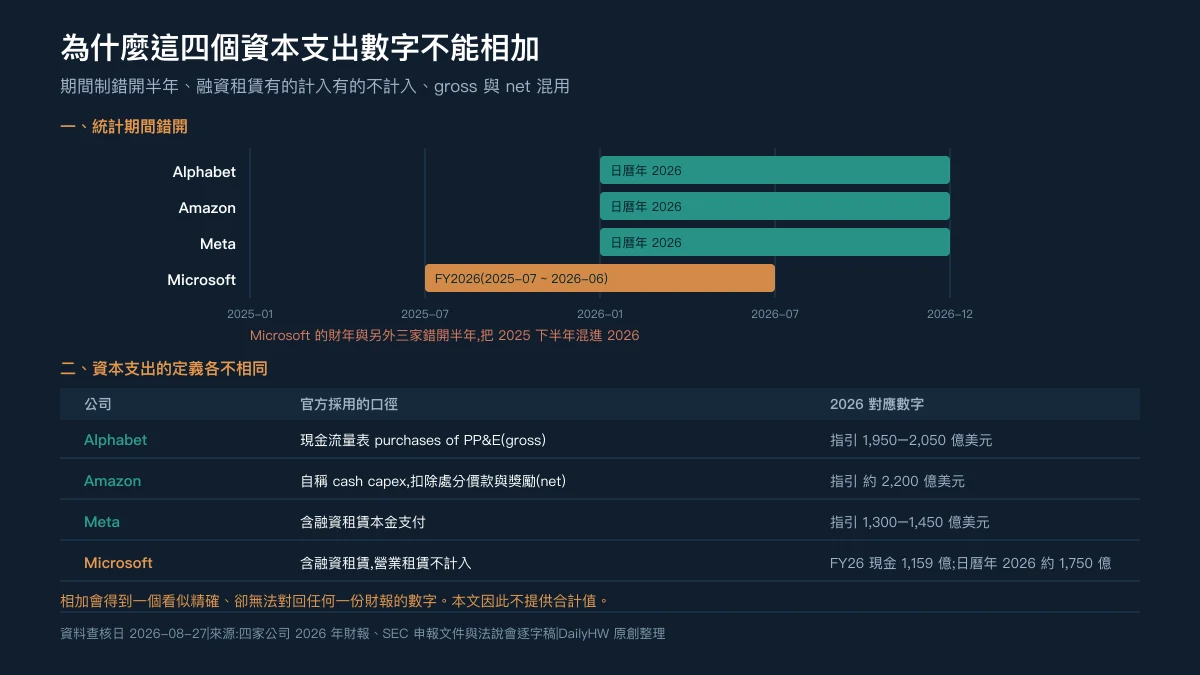Click the subtitle starting with 期間制錯開半年

pyautogui.click(x=315, y=86)
